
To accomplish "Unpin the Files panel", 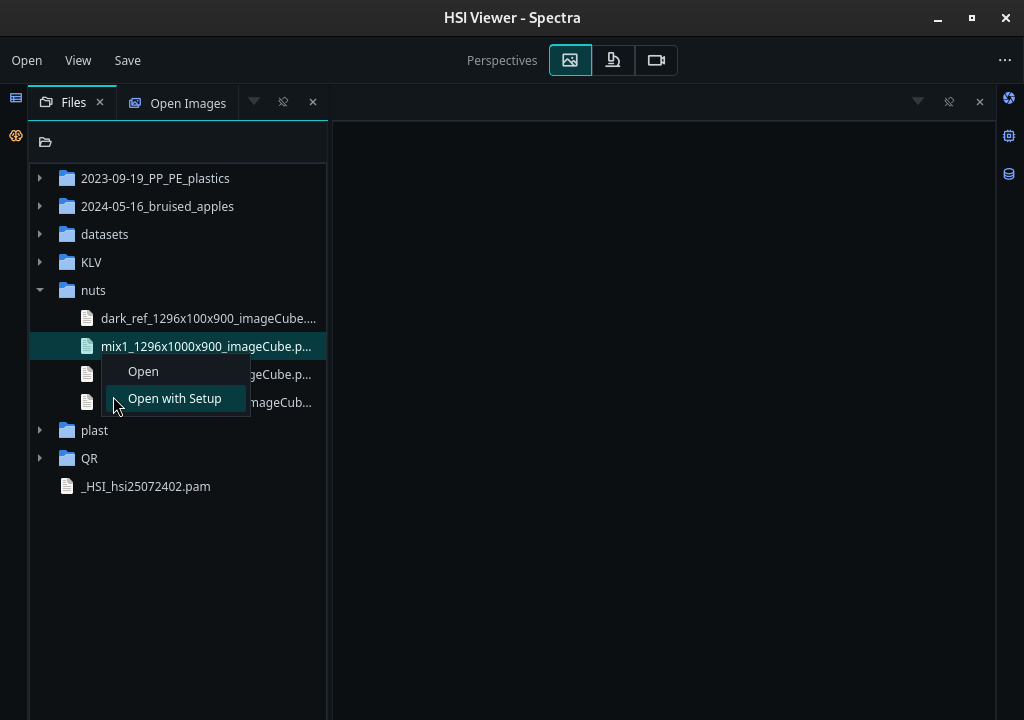I will [x=283, y=102].
